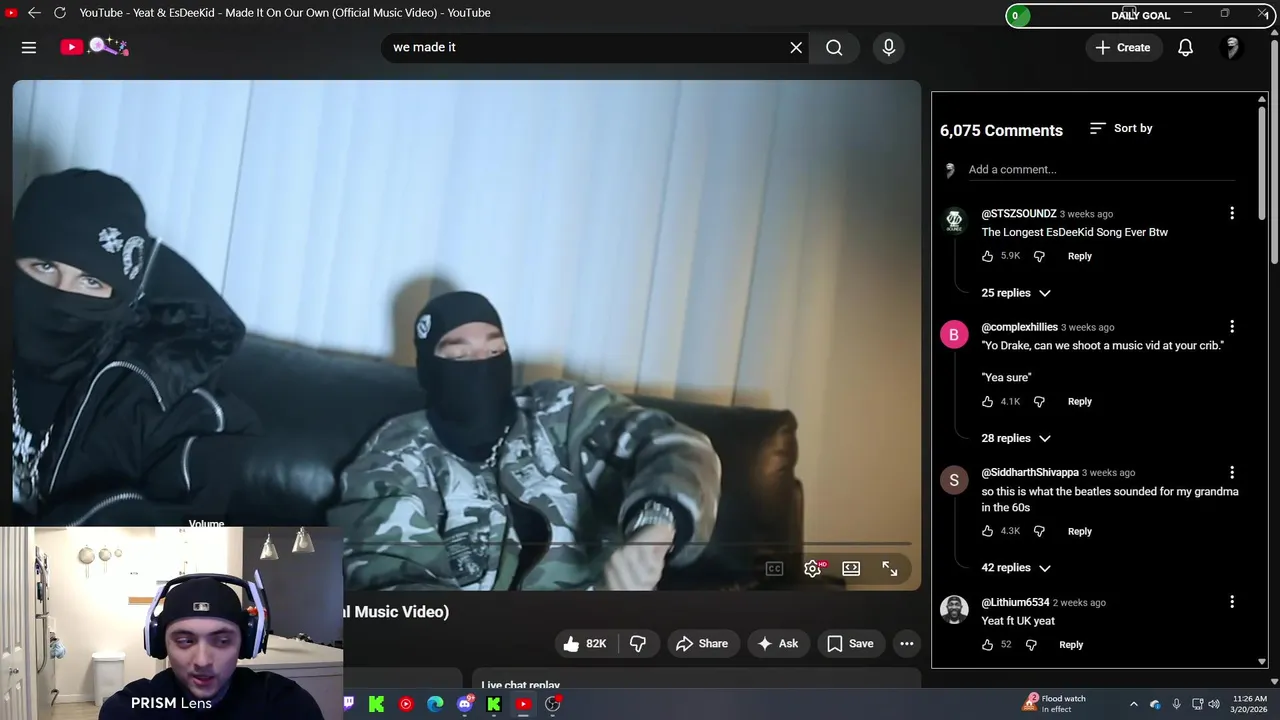Open the Create button menu

[1123, 47]
